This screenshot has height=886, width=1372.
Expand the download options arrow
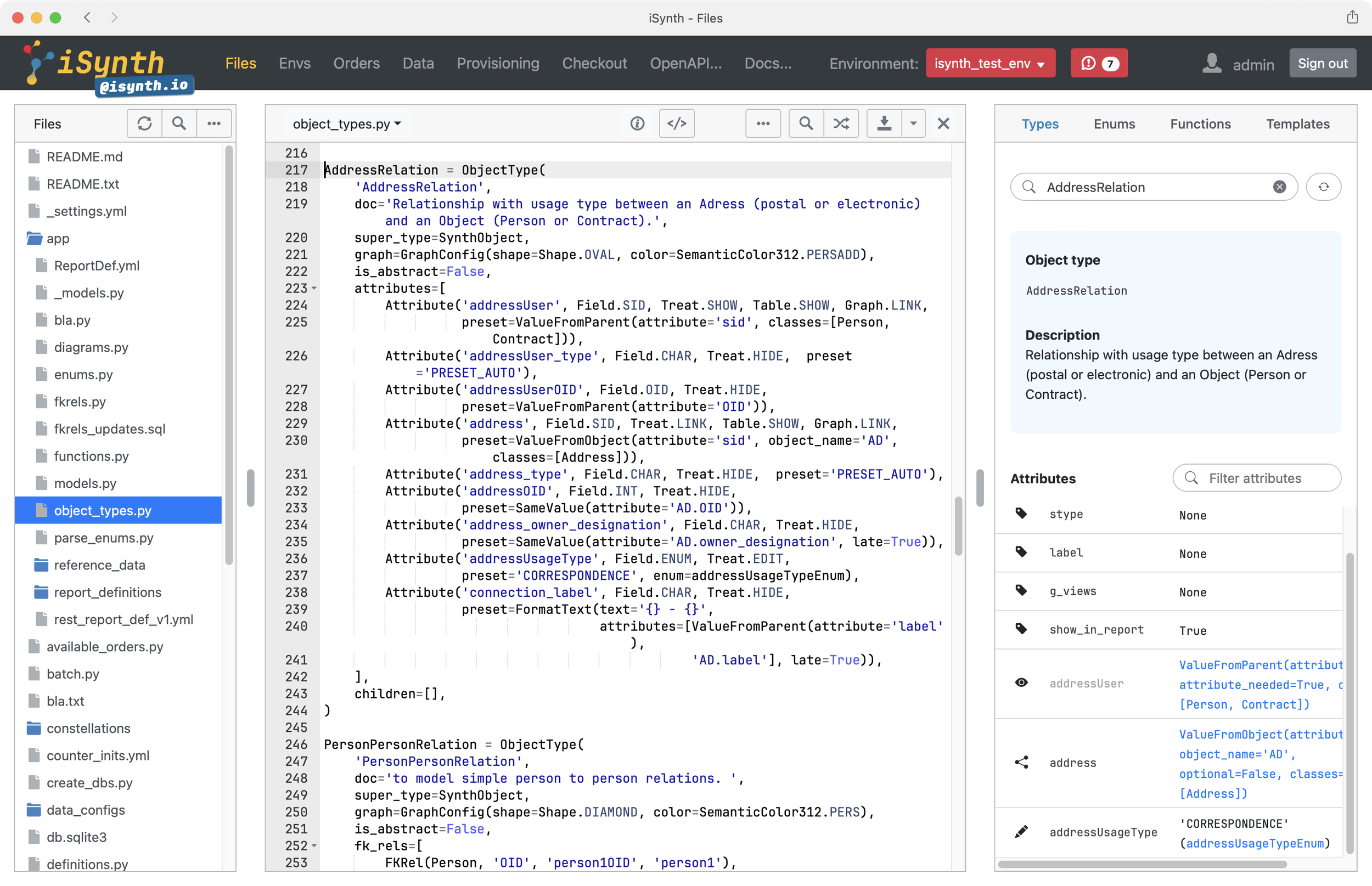point(913,123)
